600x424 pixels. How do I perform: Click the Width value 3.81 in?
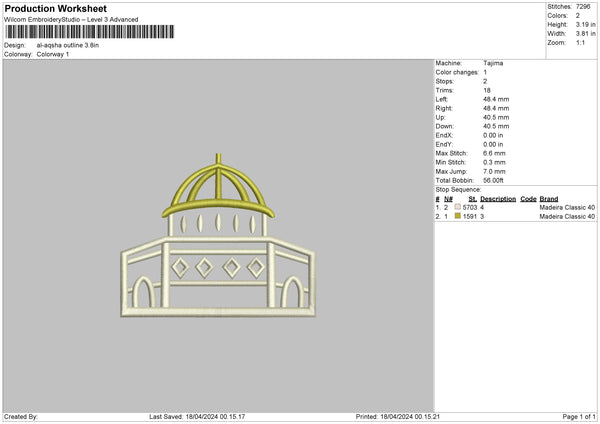click(586, 34)
